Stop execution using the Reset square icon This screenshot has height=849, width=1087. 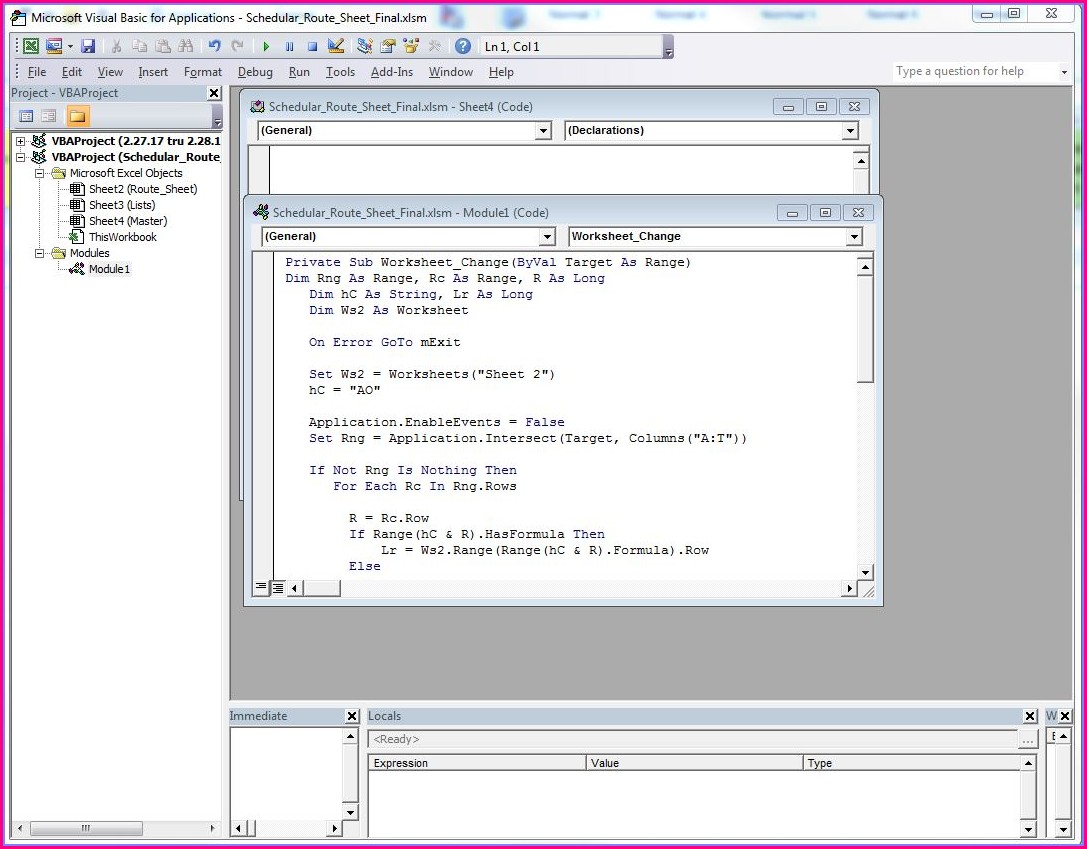pos(311,45)
